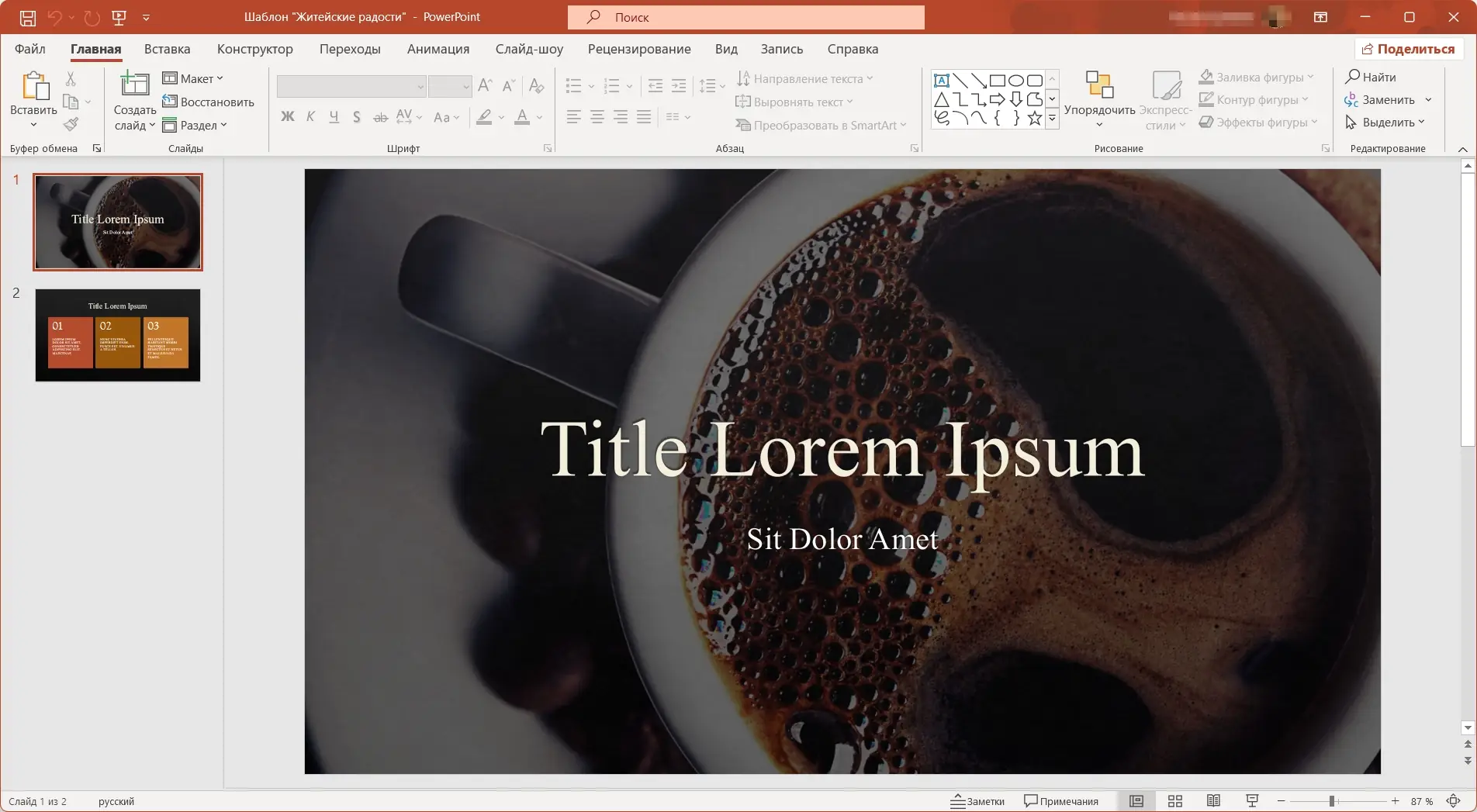
Task: Click the Format Painter brush icon
Action: [x=71, y=124]
